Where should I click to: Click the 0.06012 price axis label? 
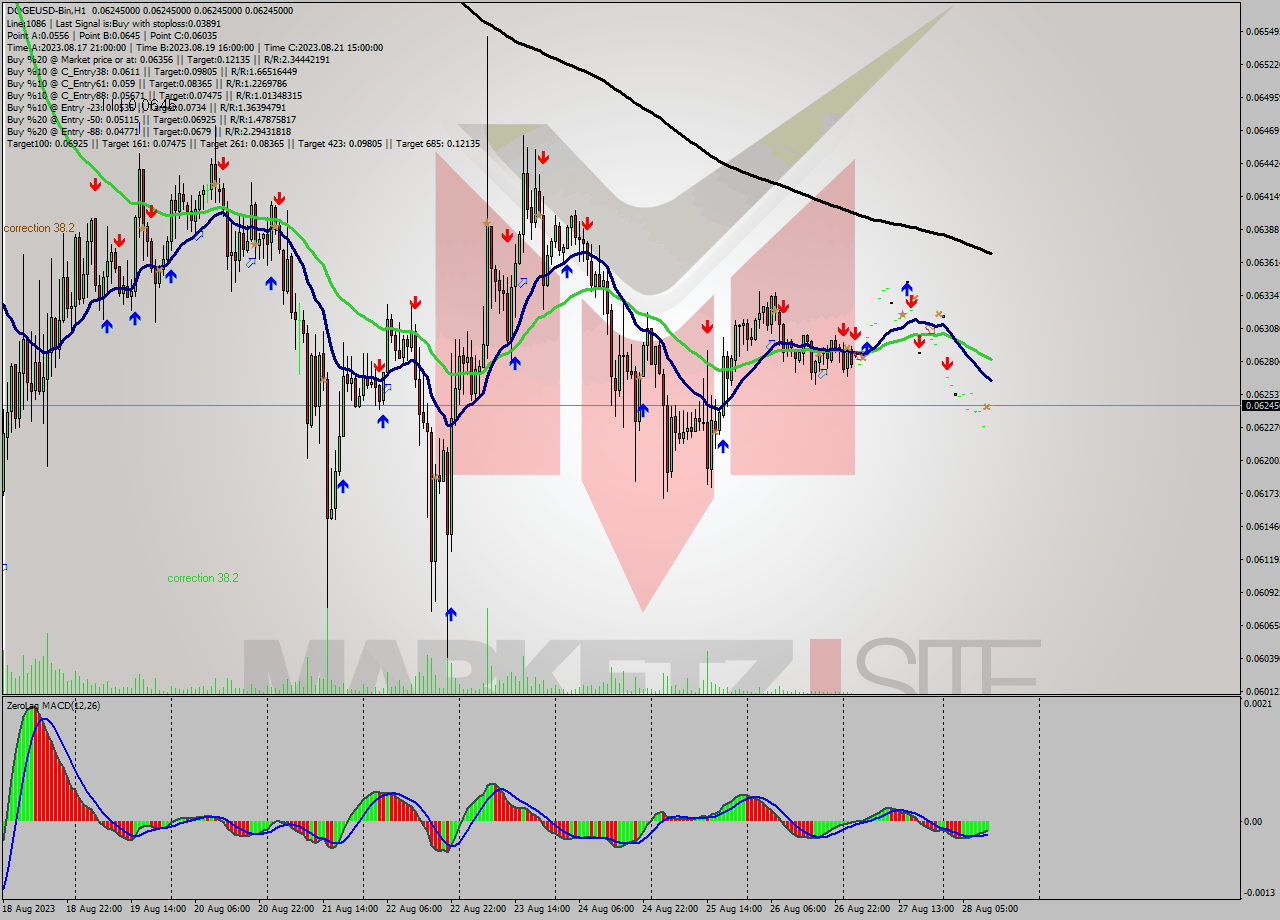pyautogui.click(x=1262, y=691)
